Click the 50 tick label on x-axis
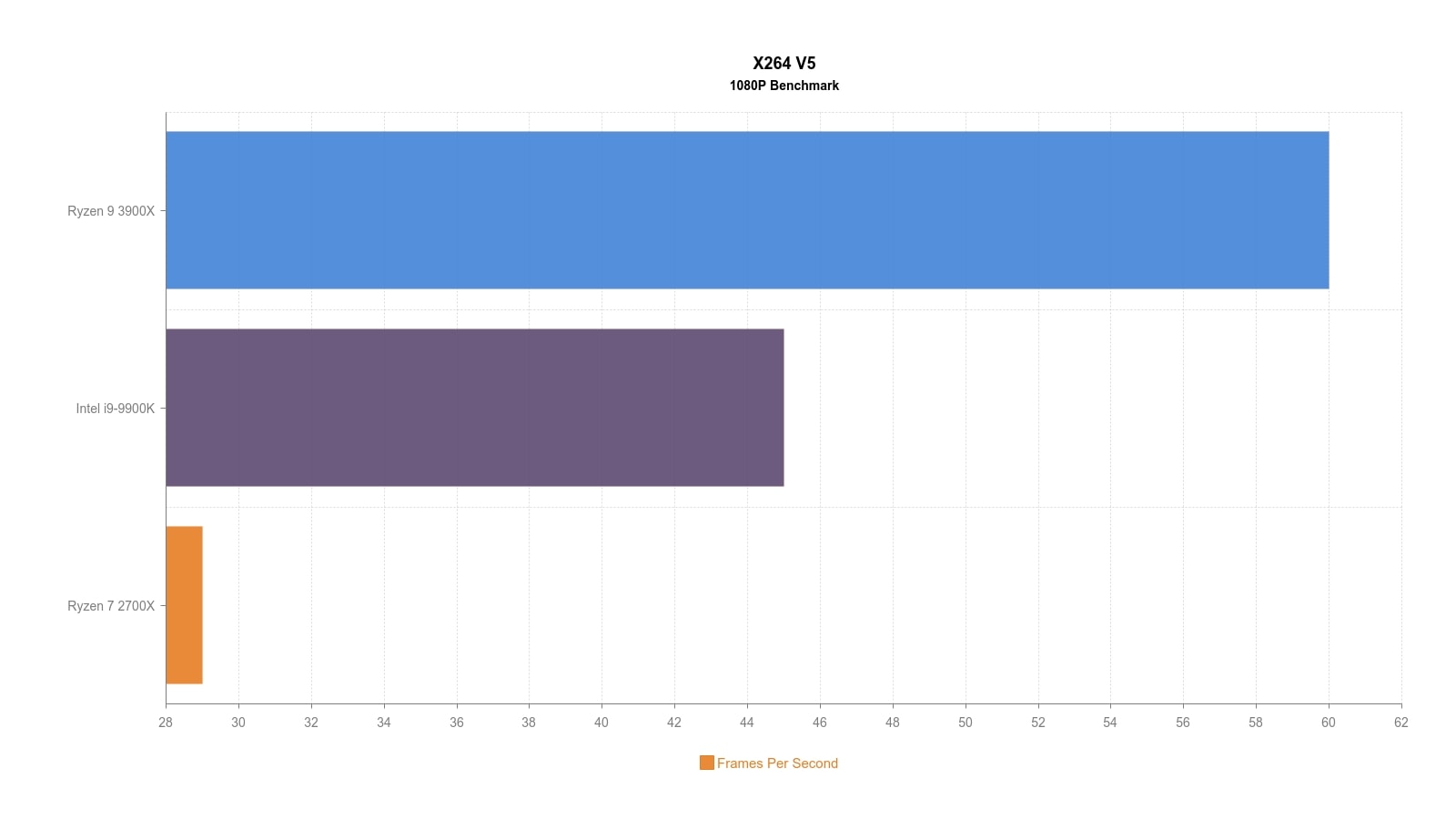1456x819 pixels. 966,723
